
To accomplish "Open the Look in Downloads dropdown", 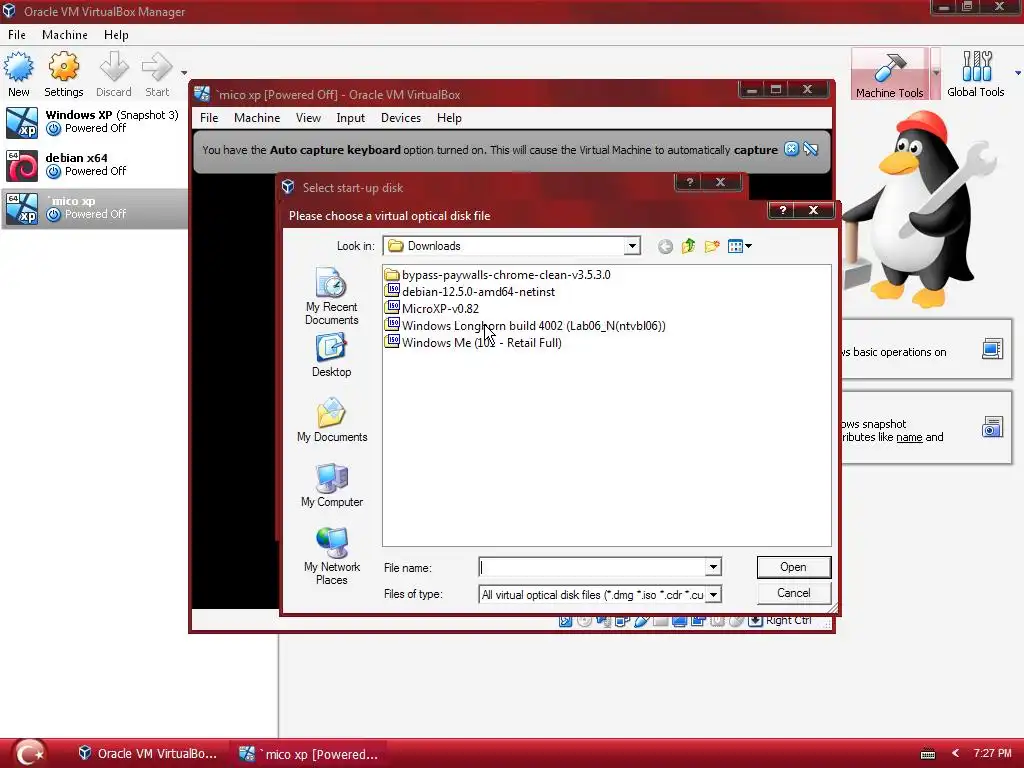I will pyautogui.click(x=632, y=246).
